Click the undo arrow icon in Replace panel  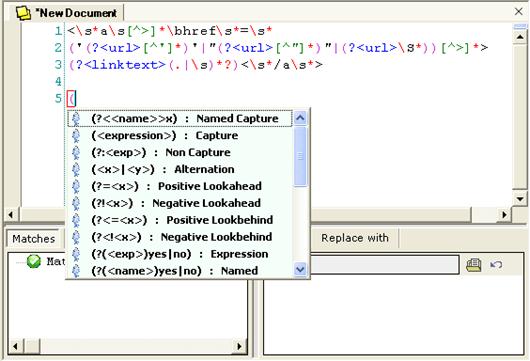496,264
